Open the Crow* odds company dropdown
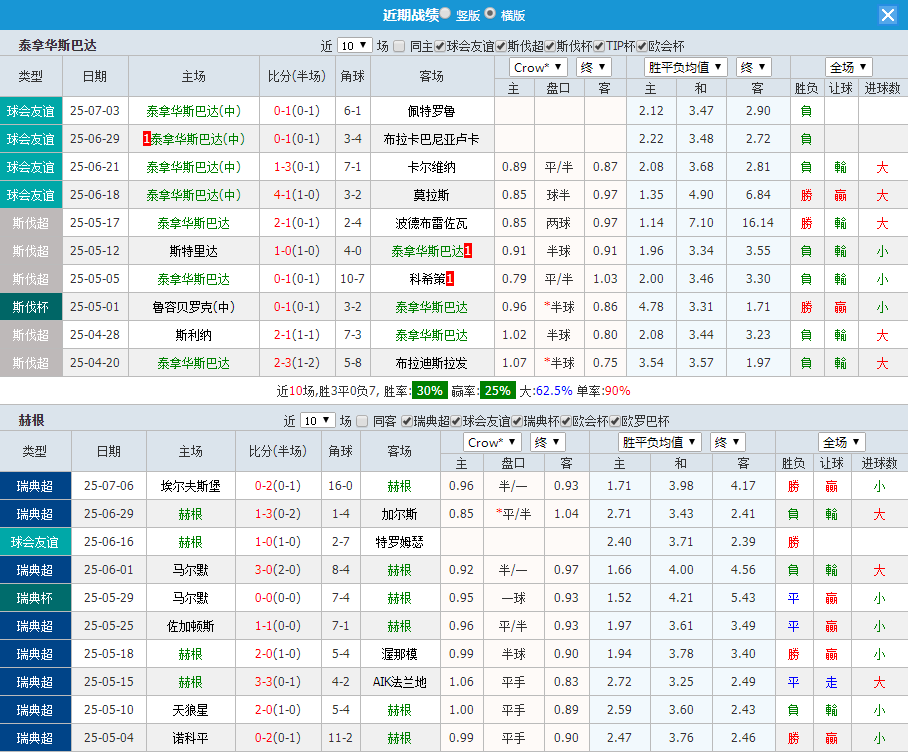Screen dimensions: 908x752 coord(536,67)
